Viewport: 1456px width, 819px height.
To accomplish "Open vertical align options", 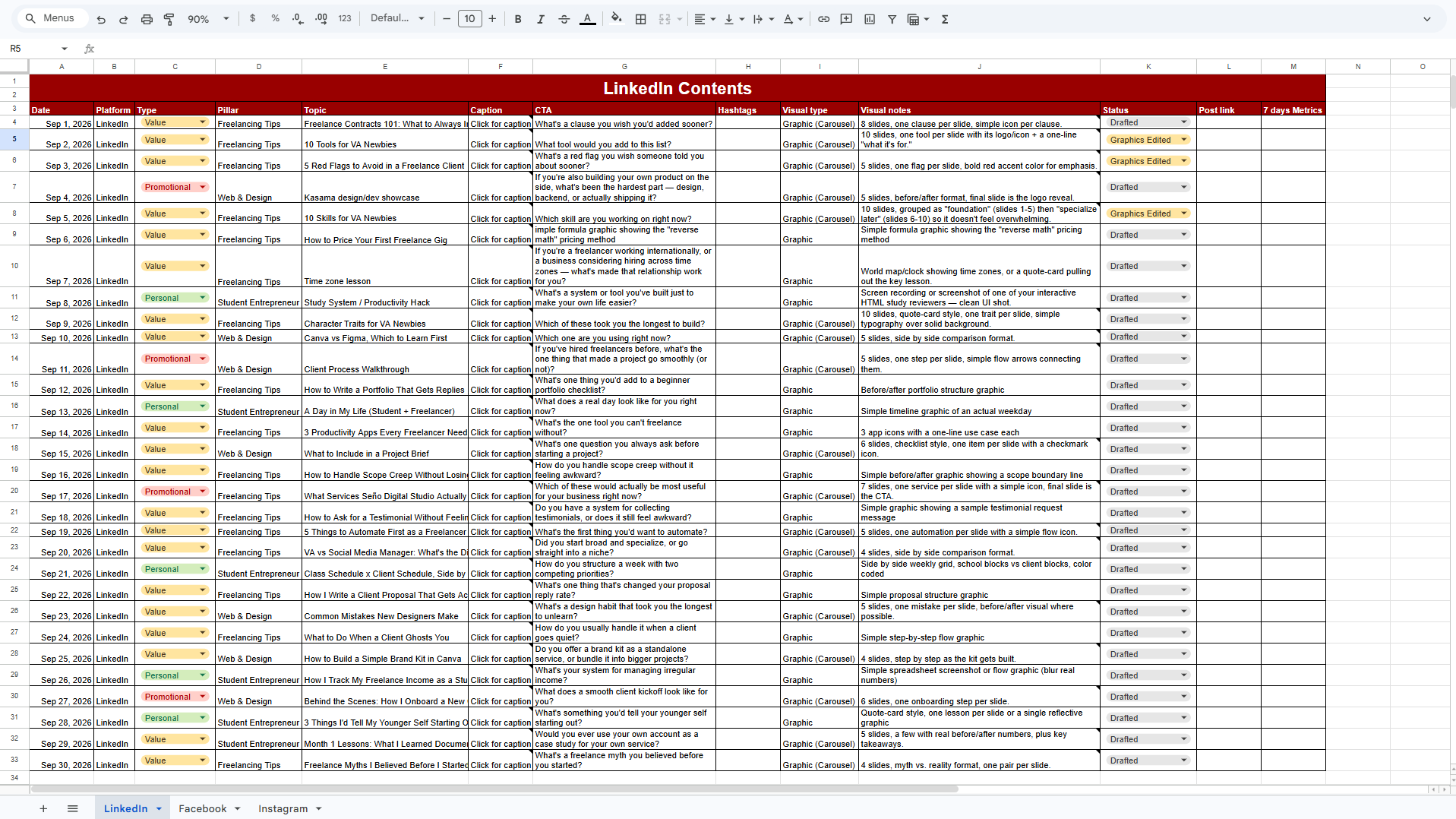I will pyautogui.click(x=734, y=19).
